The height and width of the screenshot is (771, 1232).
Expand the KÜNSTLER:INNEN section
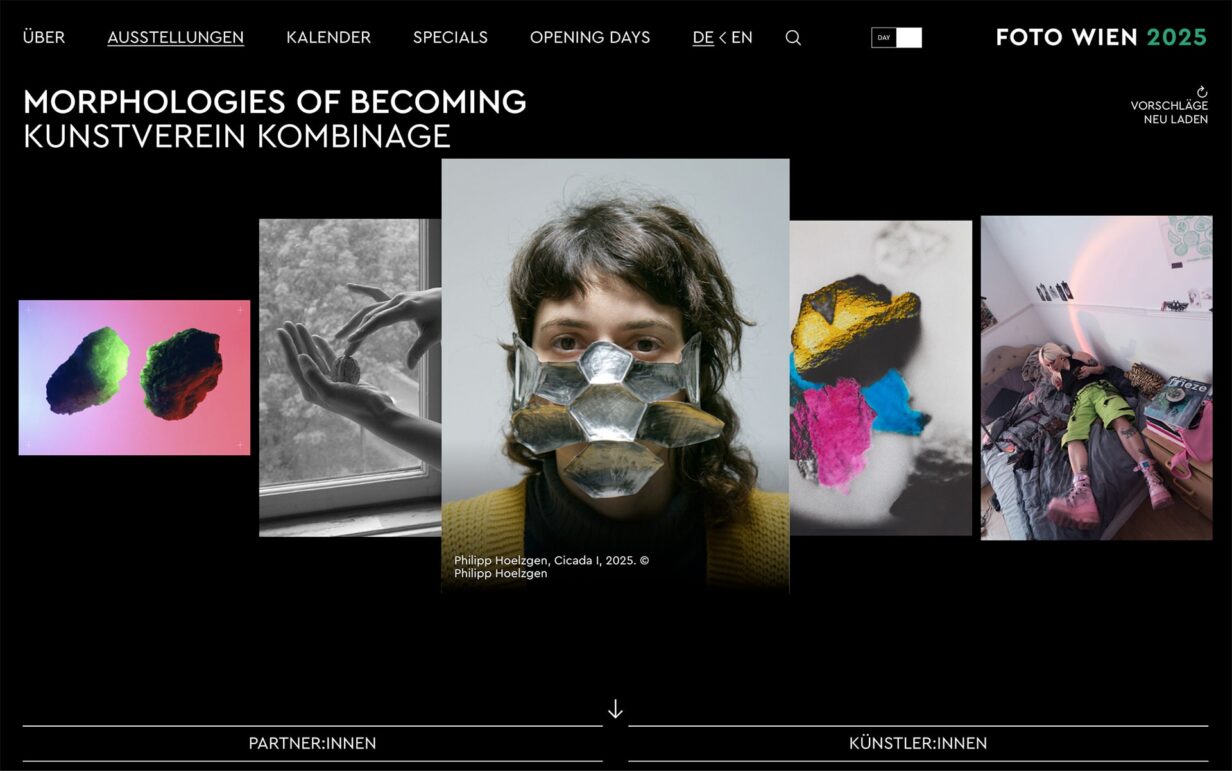917,743
